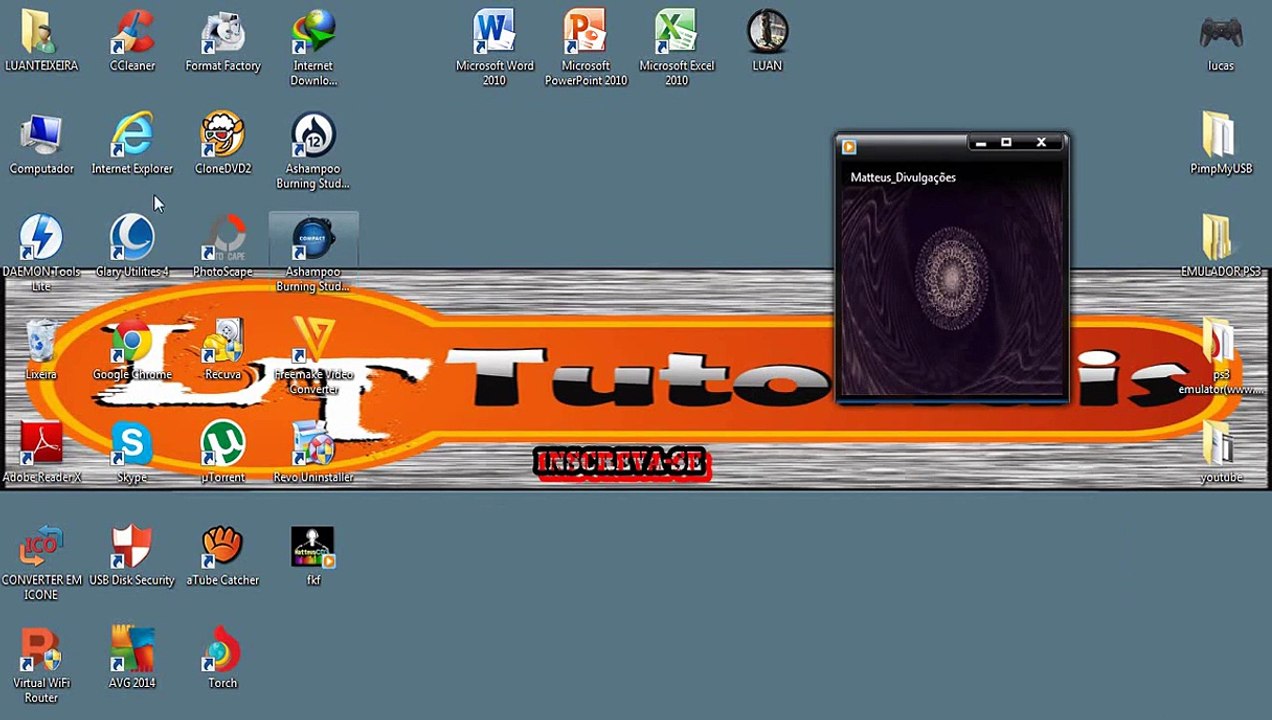Launch Microsoft PowerPoint 2010
Viewport: 1272px width, 720px height.
(586, 47)
